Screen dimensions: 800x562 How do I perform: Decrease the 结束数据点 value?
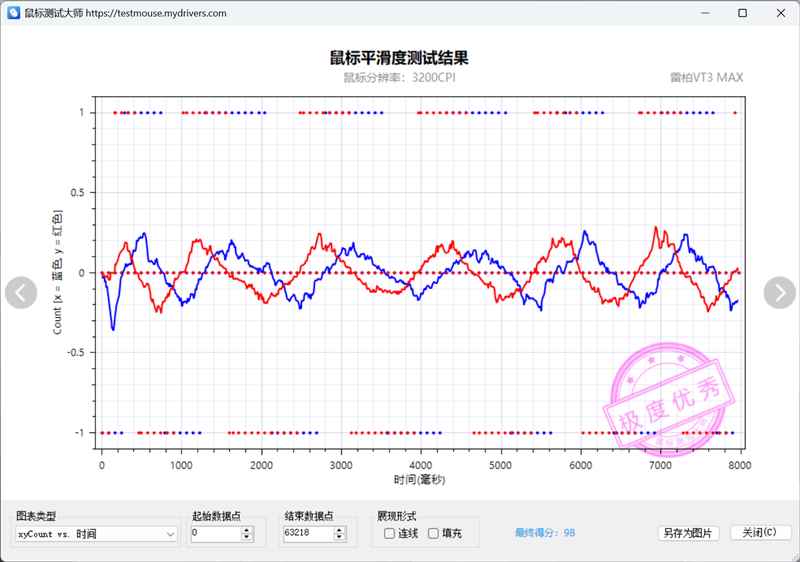click(339, 538)
